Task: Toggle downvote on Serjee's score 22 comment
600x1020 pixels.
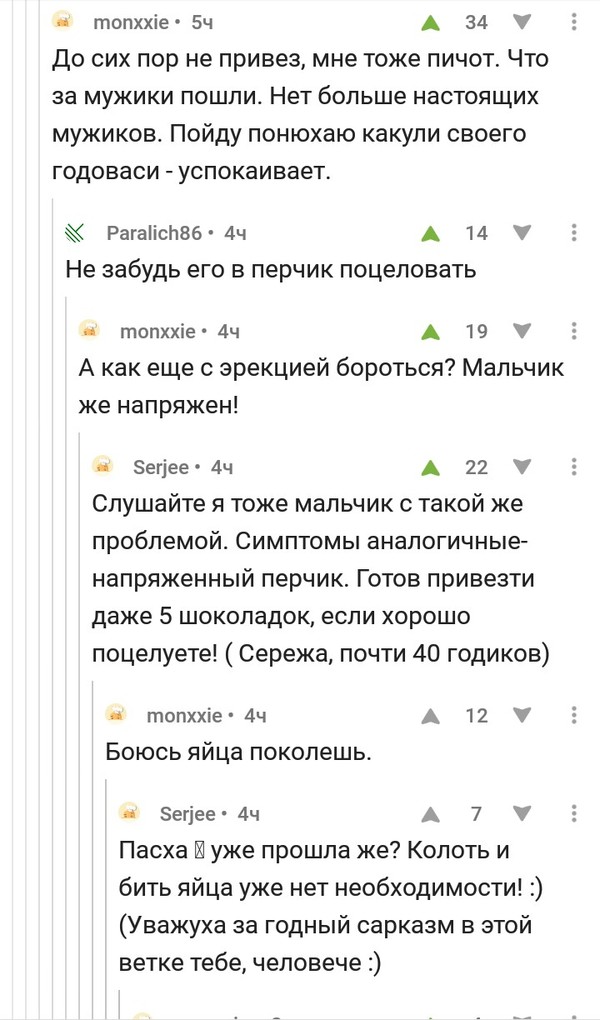Action: click(522, 466)
